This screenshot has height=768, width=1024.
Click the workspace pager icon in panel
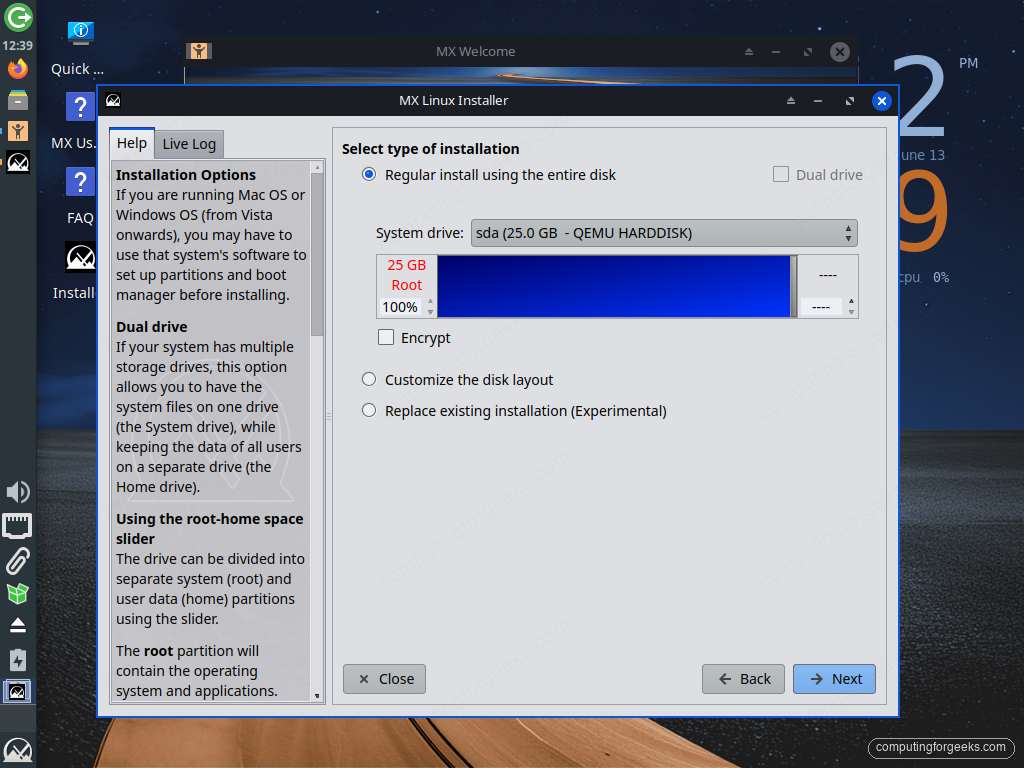point(17,691)
